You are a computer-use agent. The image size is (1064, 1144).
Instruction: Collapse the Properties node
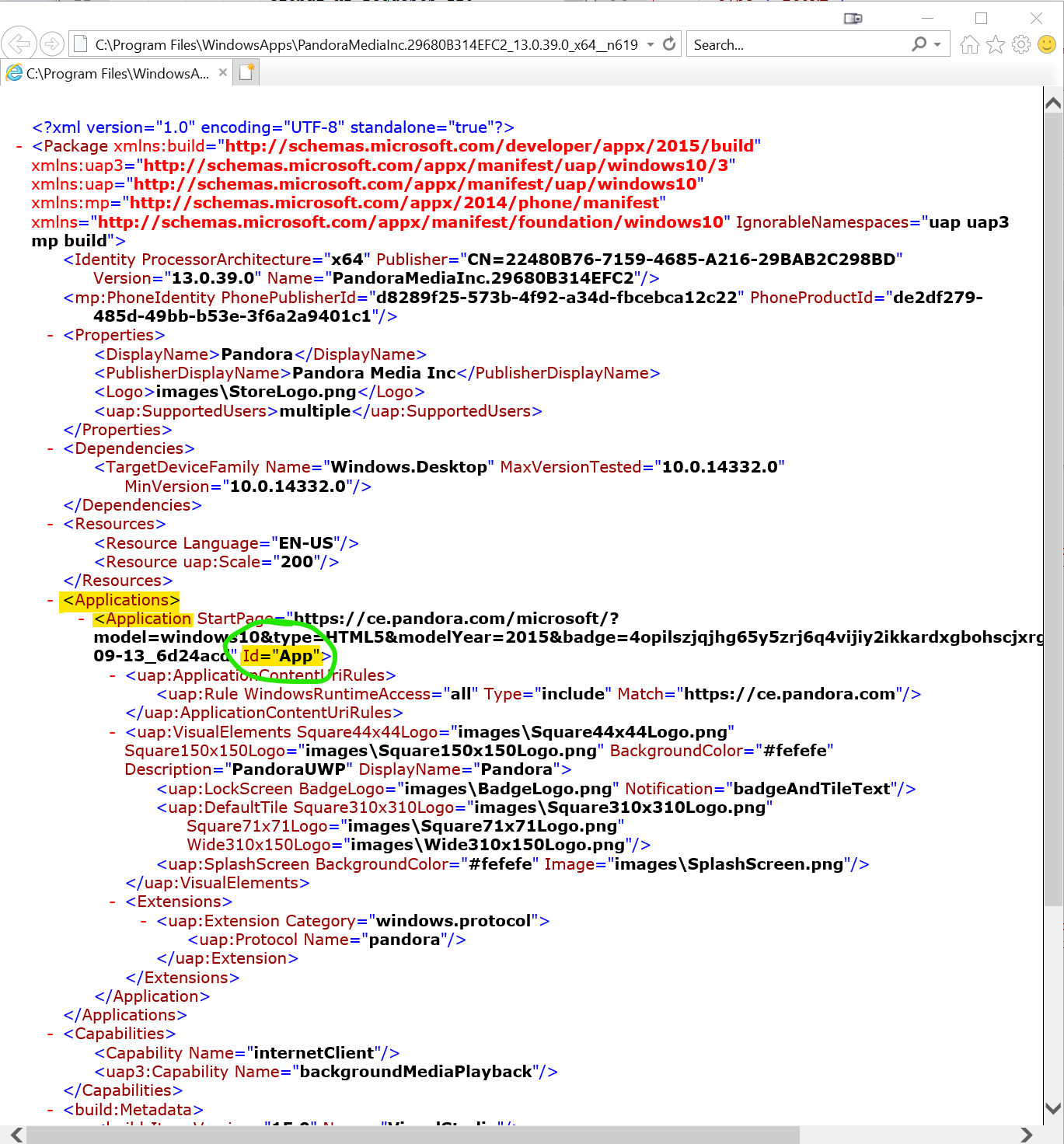point(51,335)
